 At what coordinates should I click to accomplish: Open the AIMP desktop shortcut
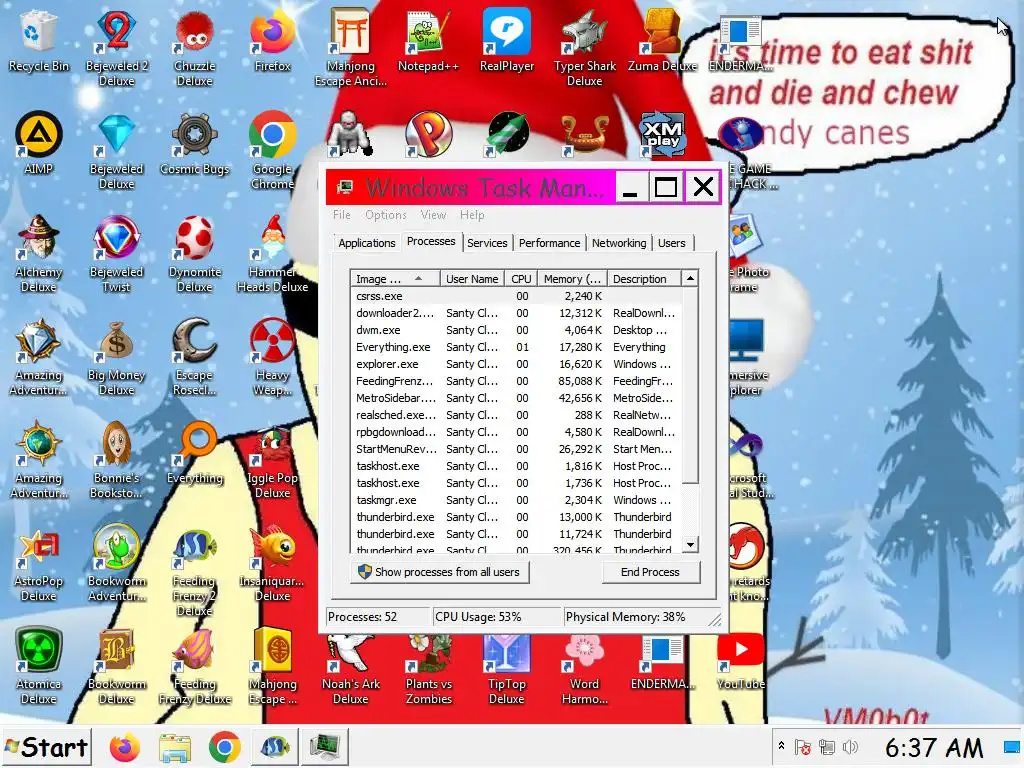pyautogui.click(x=39, y=144)
